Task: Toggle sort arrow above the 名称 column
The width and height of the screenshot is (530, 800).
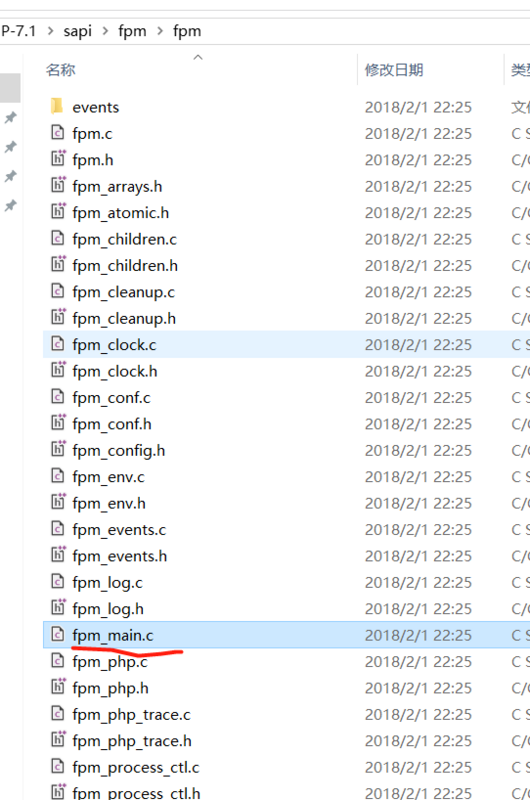Action: click(198, 57)
